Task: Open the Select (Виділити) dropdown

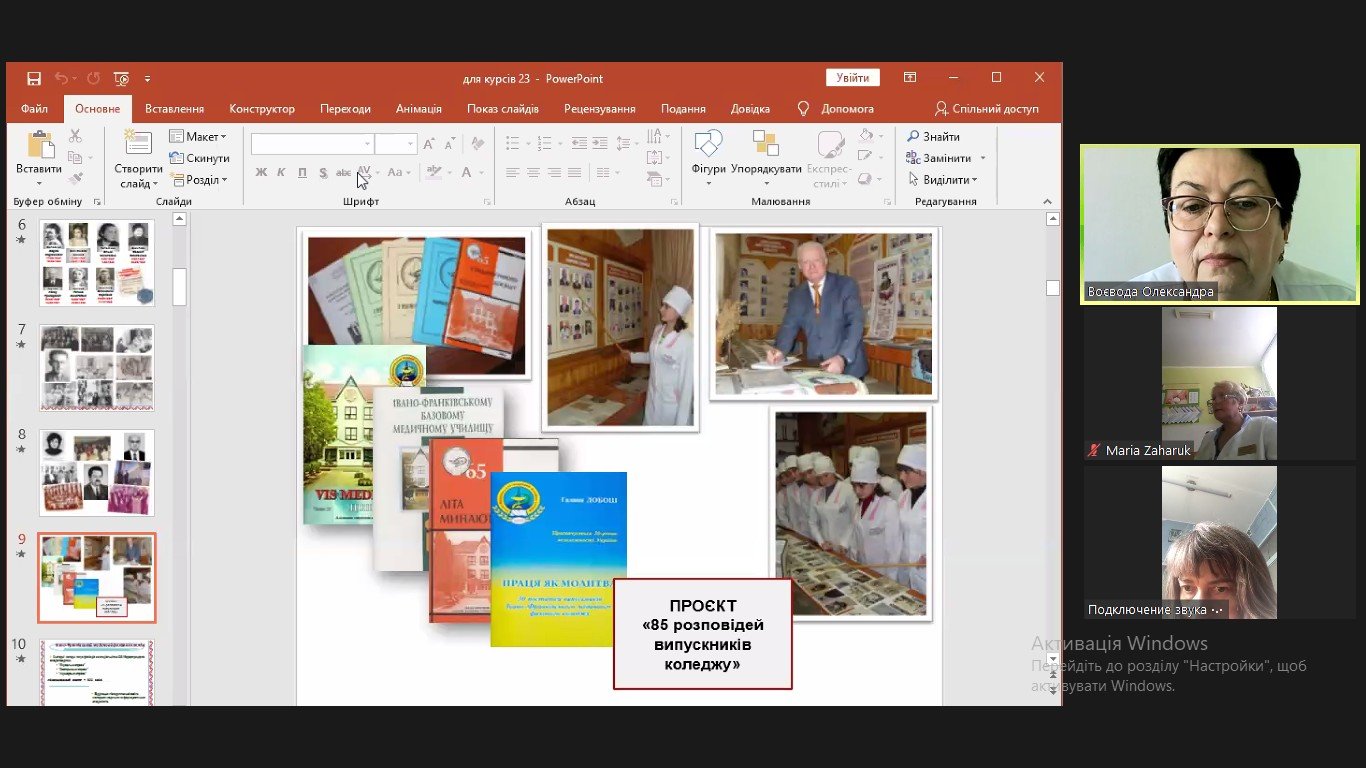Action: pyautogui.click(x=943, y=180)
